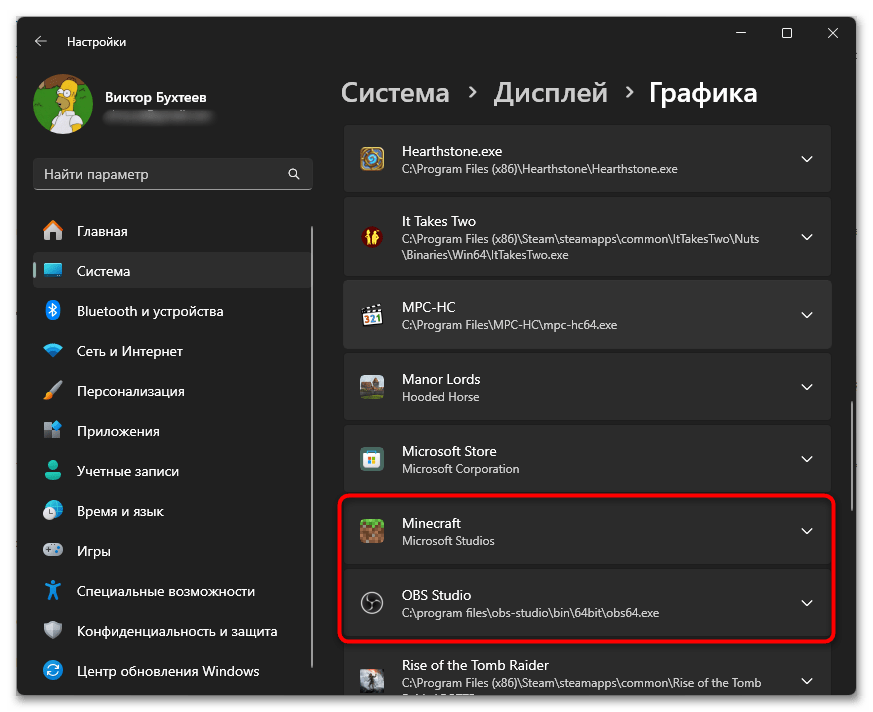
Task: Click the Microsoft Studios publisher text
Action: (448, 541)
